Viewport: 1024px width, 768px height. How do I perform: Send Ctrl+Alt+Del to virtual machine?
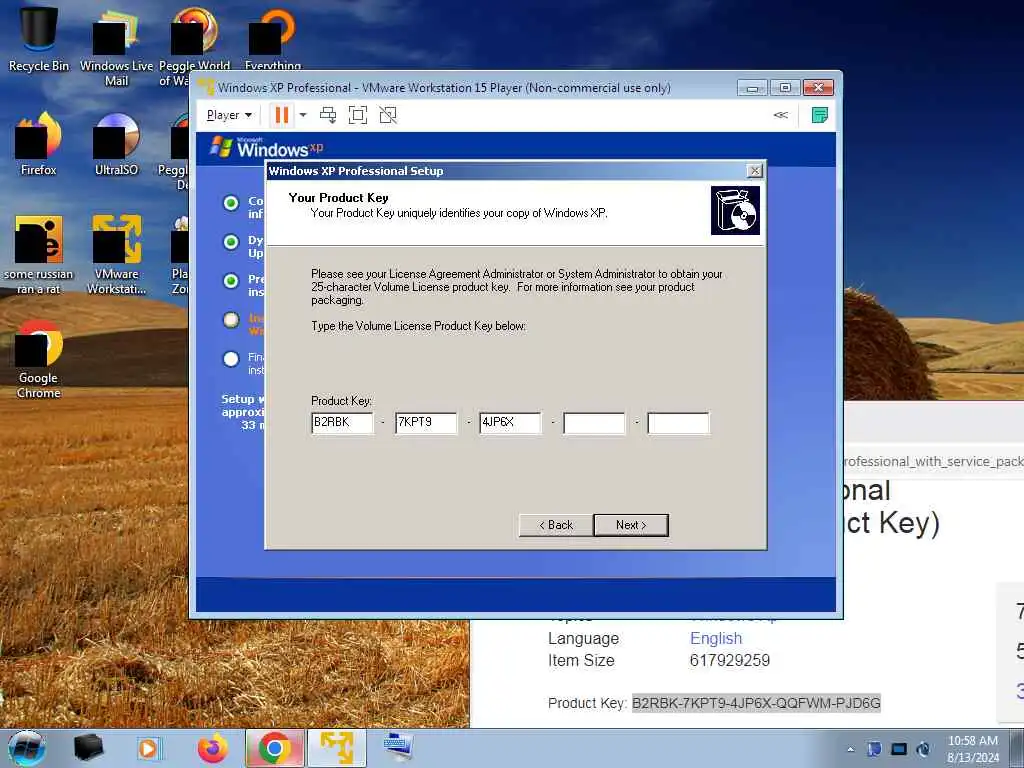tap(328, 116)
